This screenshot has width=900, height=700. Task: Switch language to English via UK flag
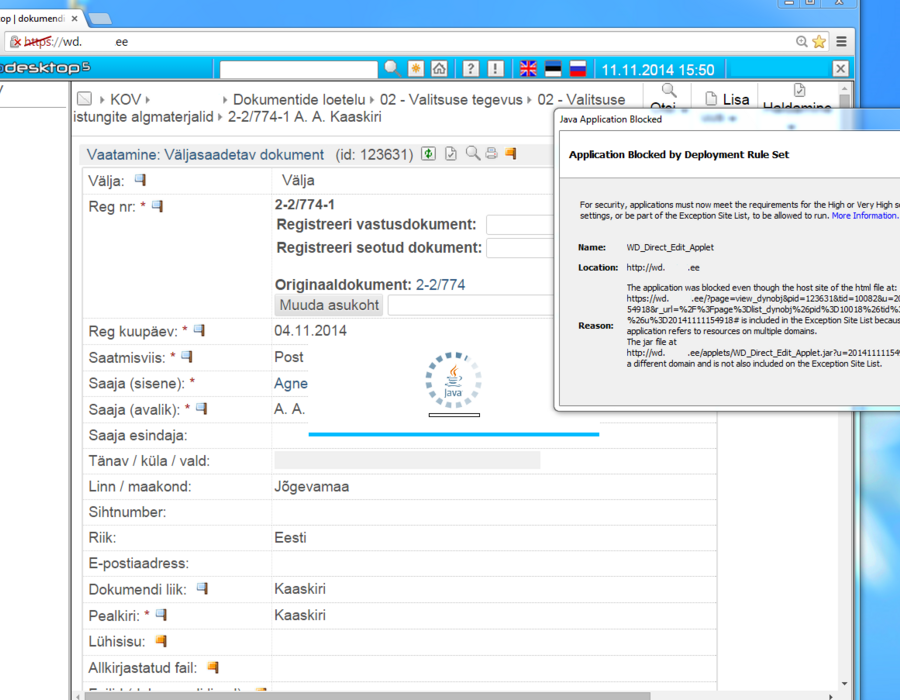528,69
